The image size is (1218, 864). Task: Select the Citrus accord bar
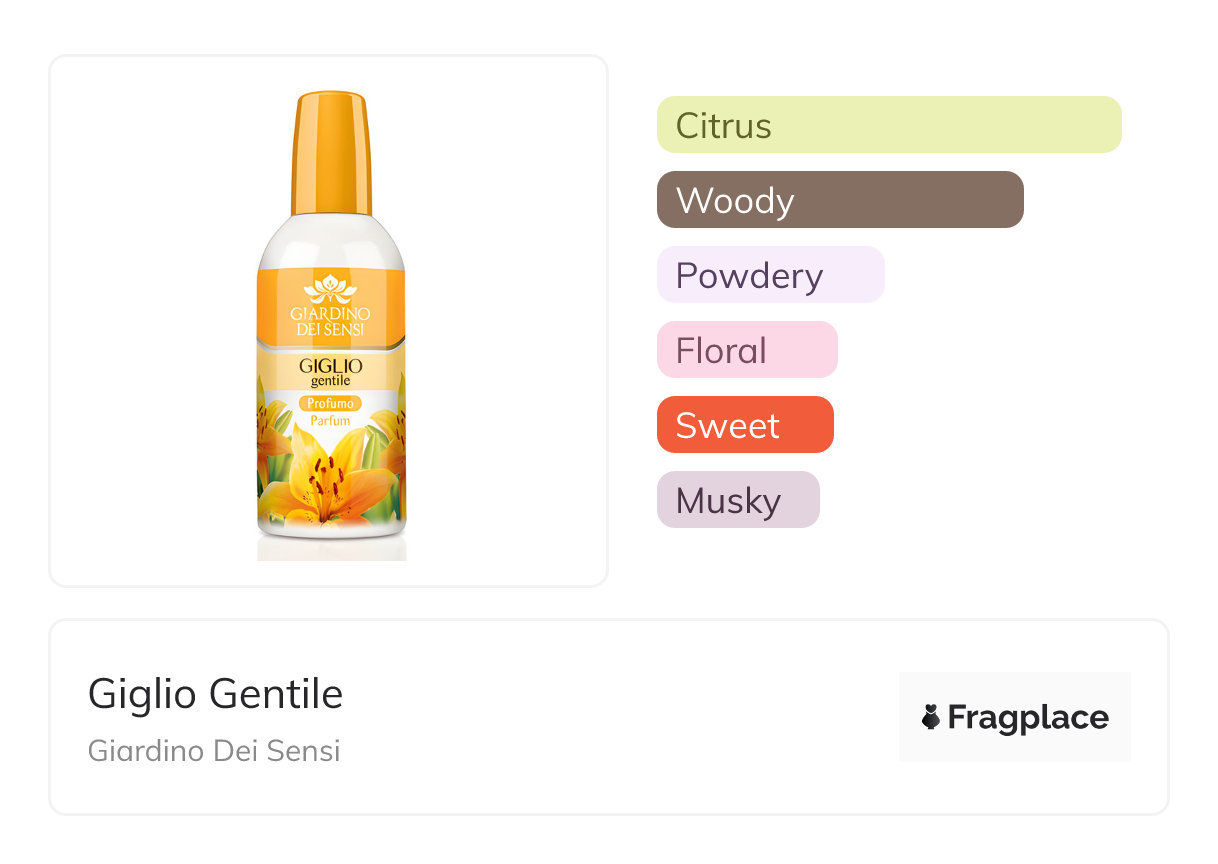(x=888, y=125)
